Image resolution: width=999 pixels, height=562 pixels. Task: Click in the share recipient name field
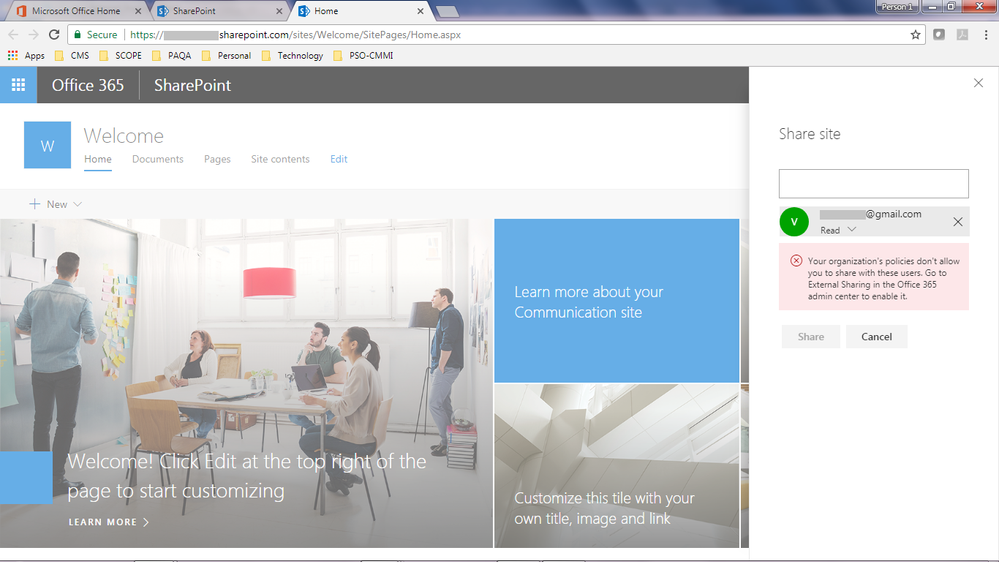(873, 184)
